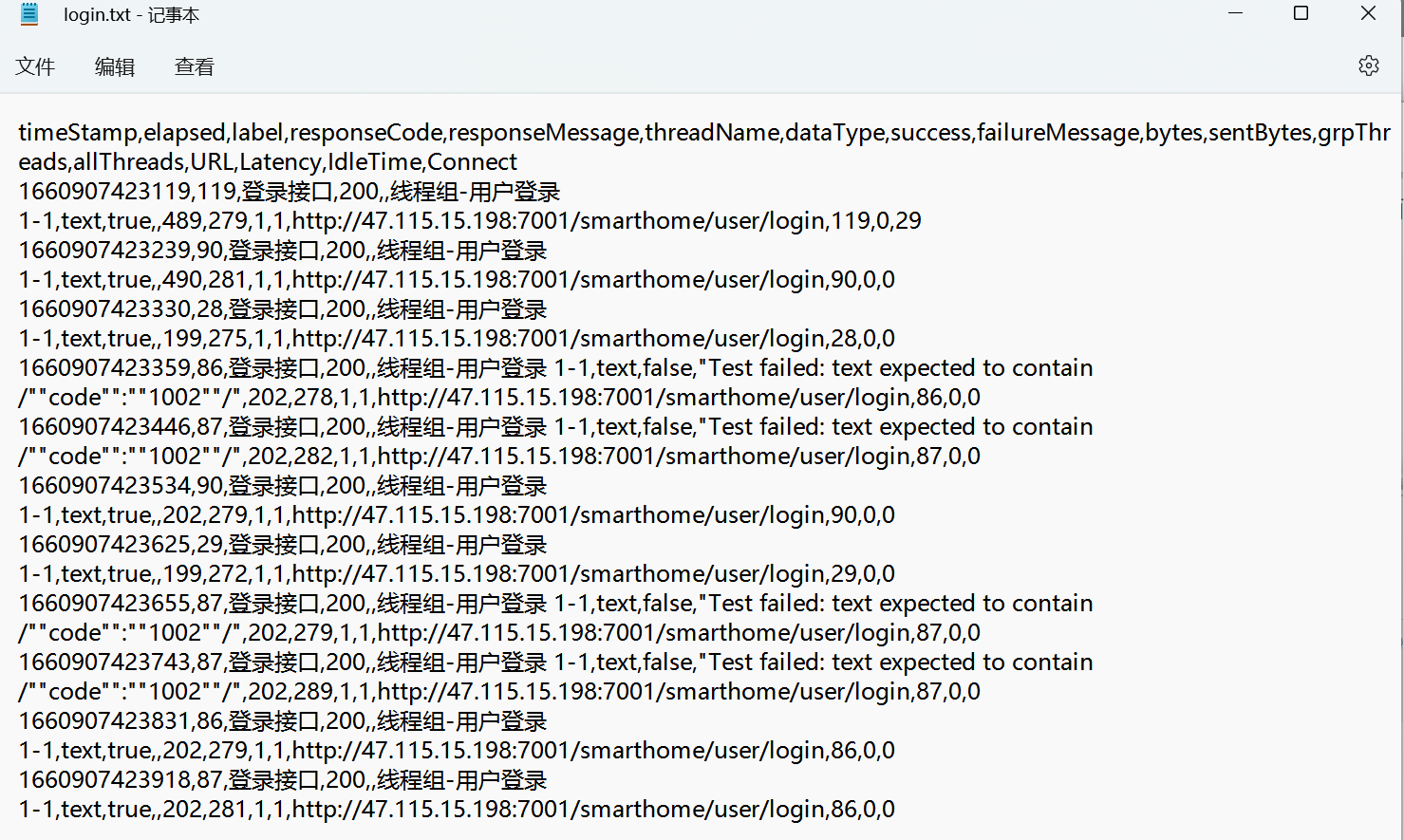Click the "Latency" column name
Image resolution: width=1404 pixels, height=840 pixels.
pyautogui.click(x=281, y=162)
